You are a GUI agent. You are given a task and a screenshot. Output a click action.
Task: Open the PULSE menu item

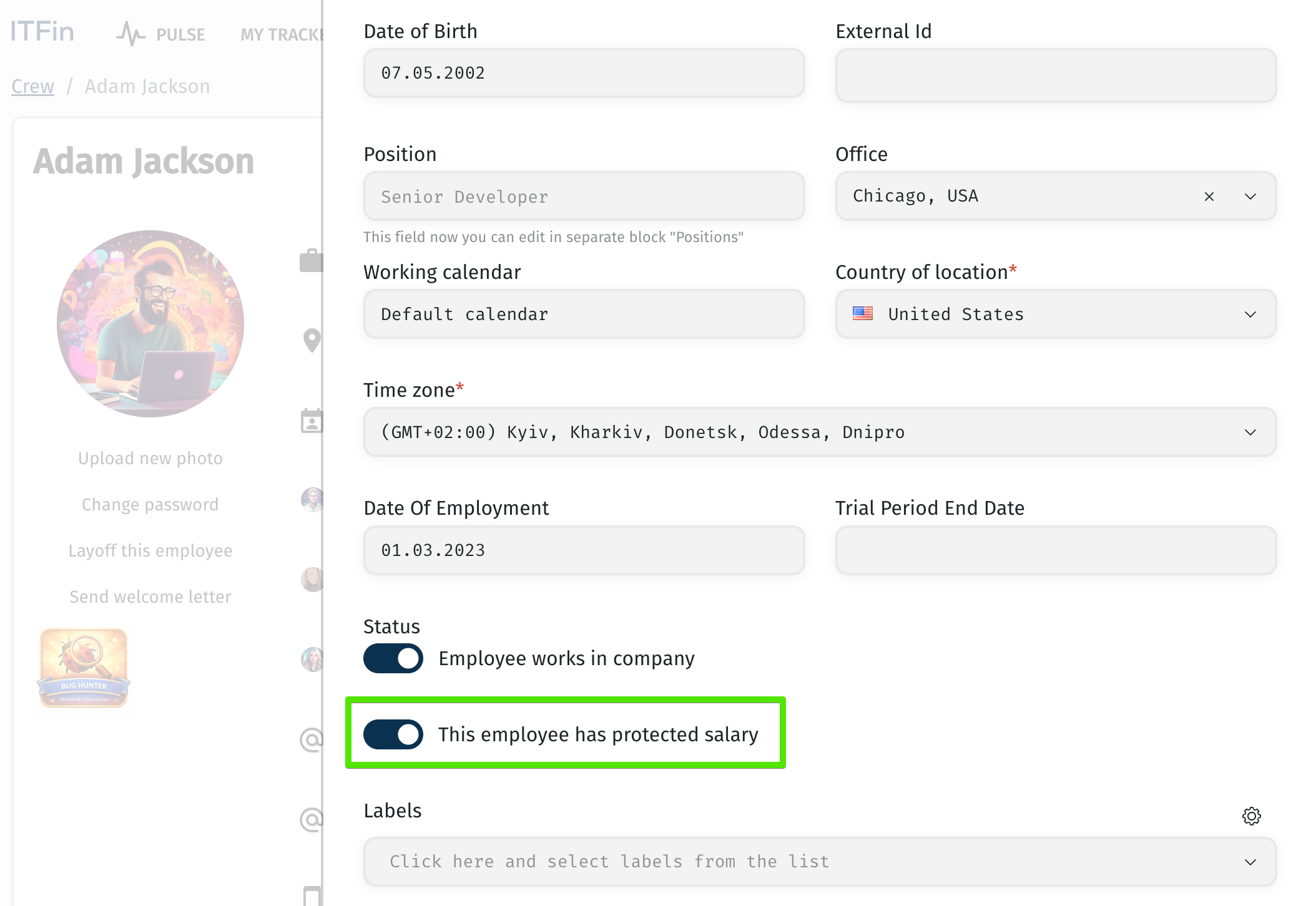[180, 35]
